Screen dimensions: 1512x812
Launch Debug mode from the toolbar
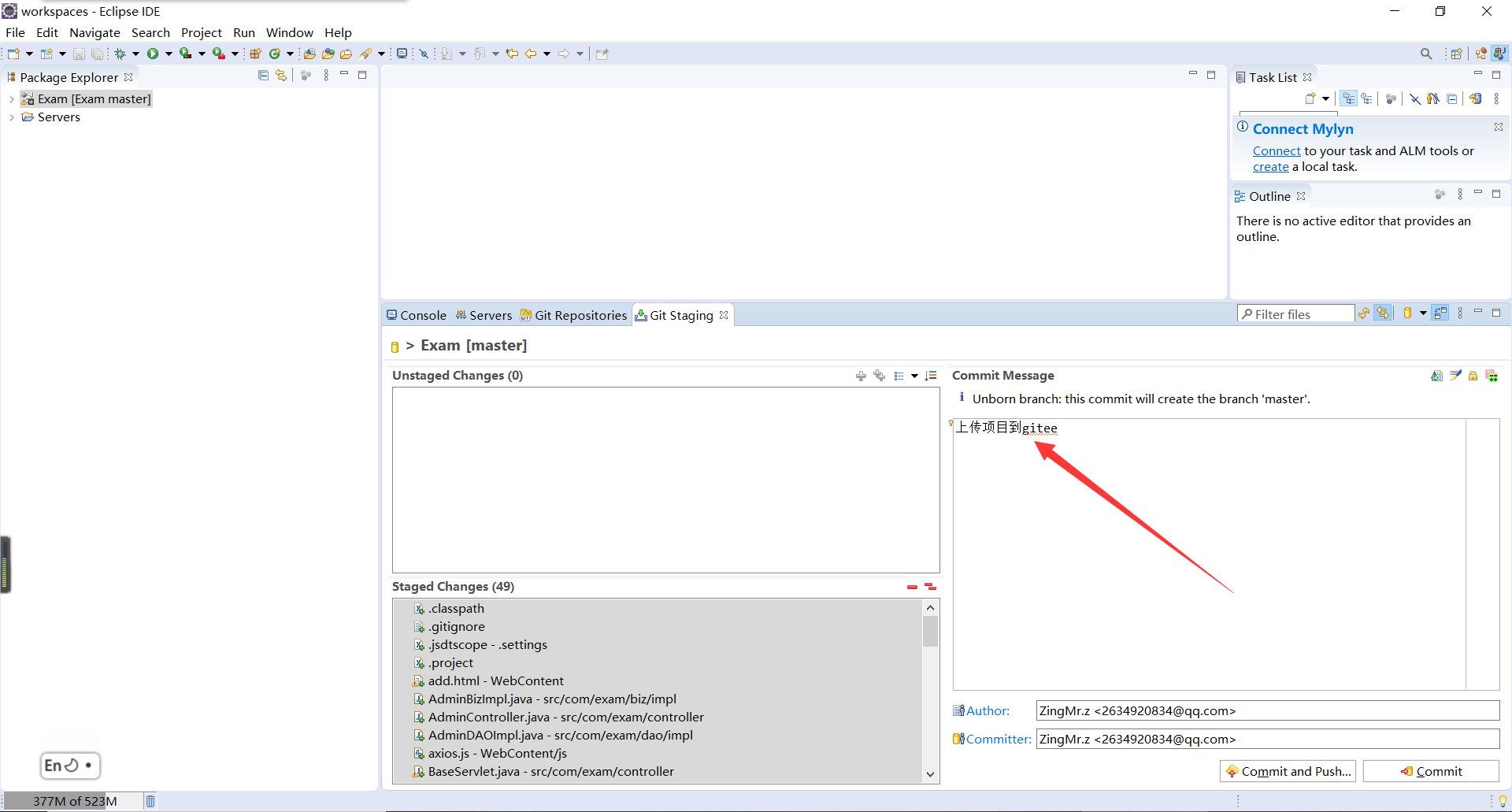(121, 54)
